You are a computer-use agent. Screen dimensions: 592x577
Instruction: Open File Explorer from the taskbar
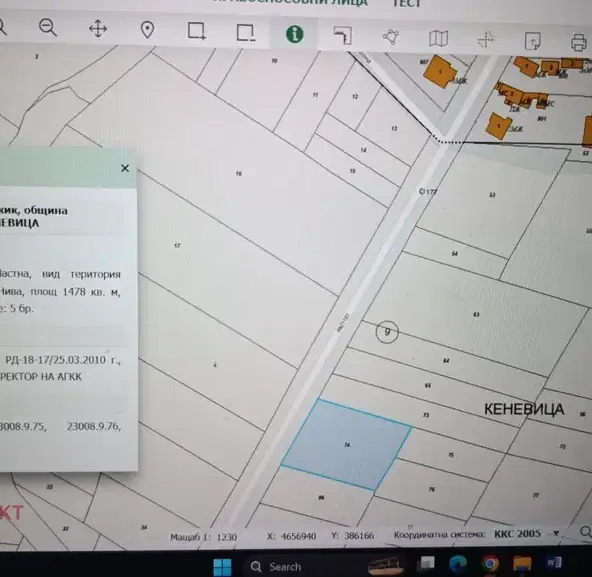(x=522, y=563)
